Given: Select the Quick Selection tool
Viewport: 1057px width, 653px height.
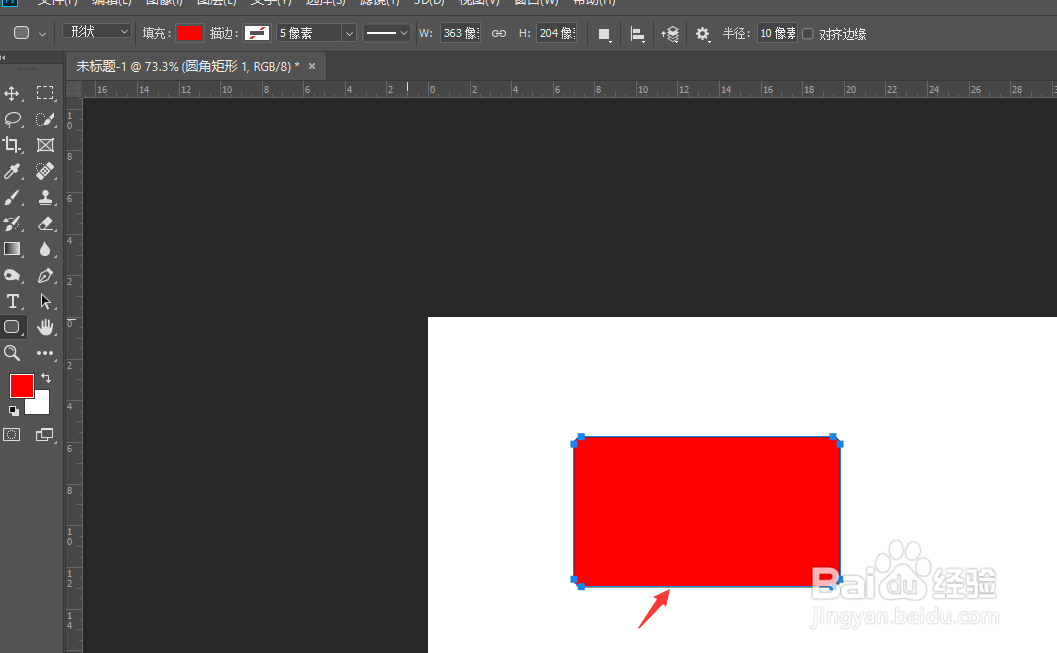Looking at the screenshot, I should pos(45,119).
